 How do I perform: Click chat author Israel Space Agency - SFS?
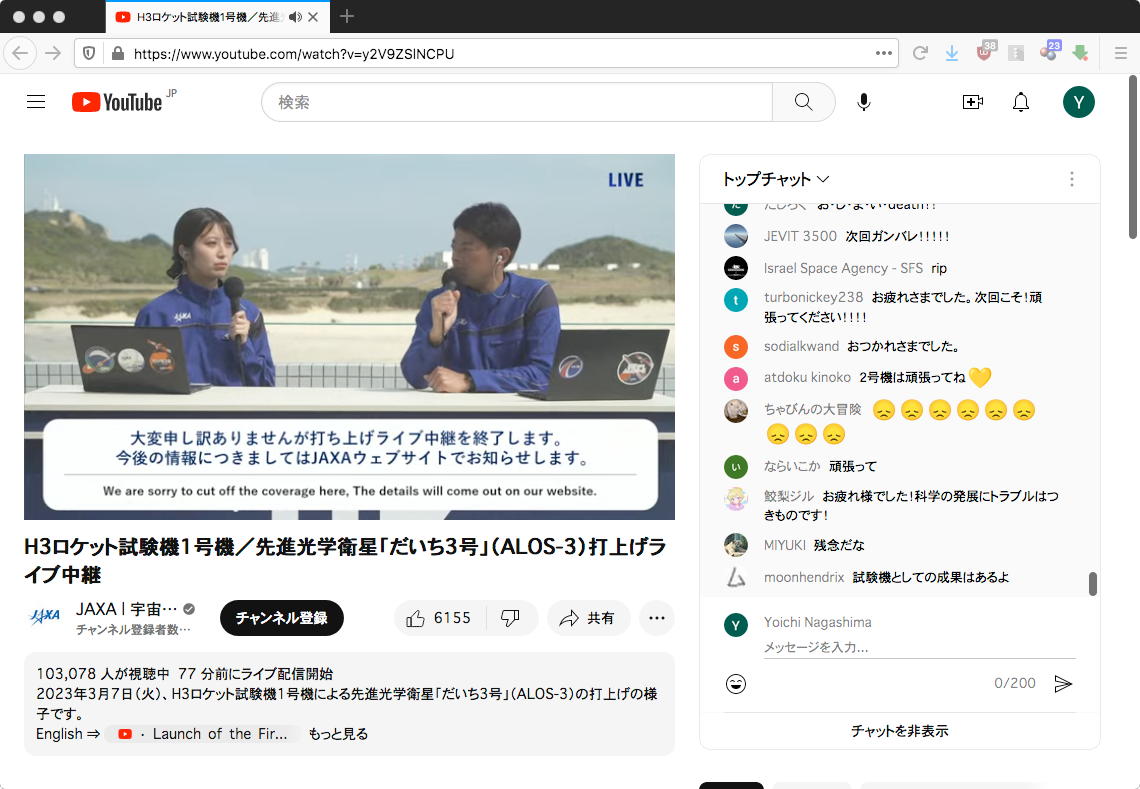click(x=843, y=268)
